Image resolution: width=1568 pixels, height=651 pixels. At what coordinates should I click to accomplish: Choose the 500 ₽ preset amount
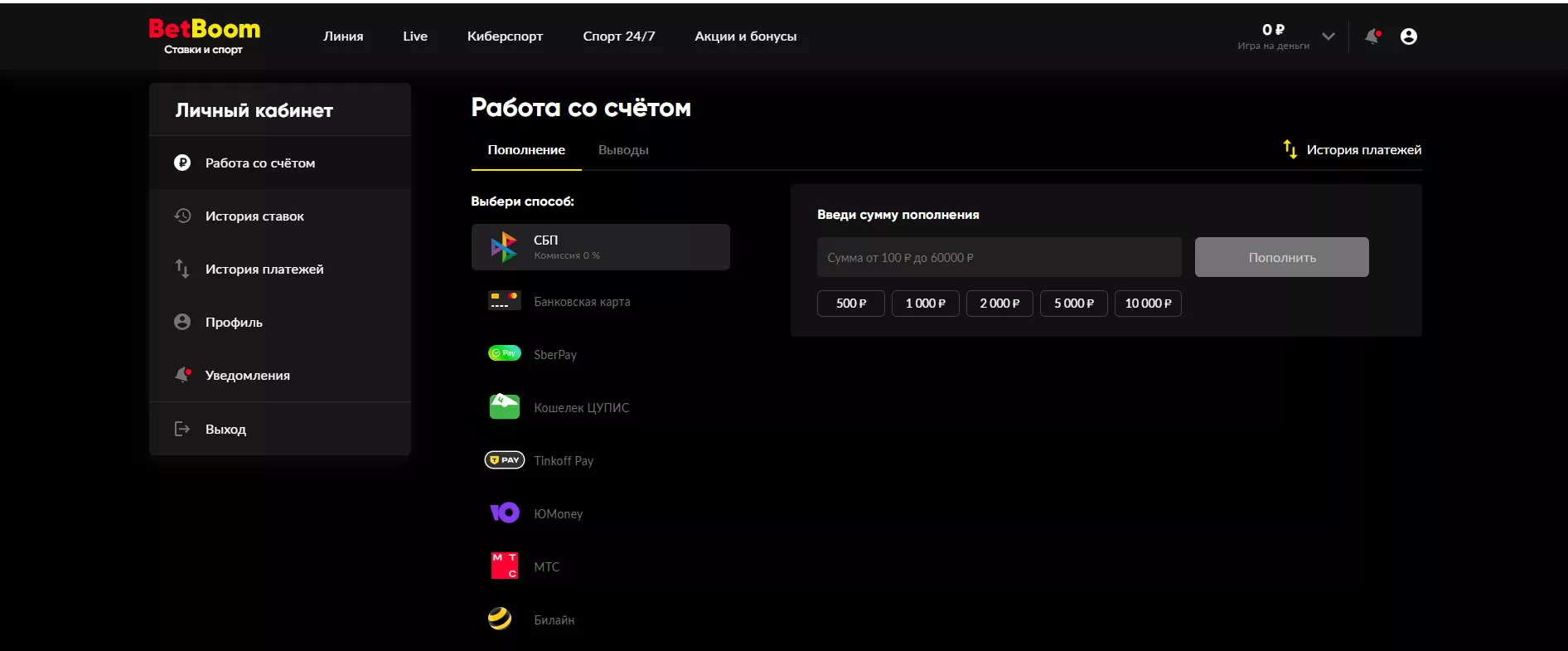point(851,304)
